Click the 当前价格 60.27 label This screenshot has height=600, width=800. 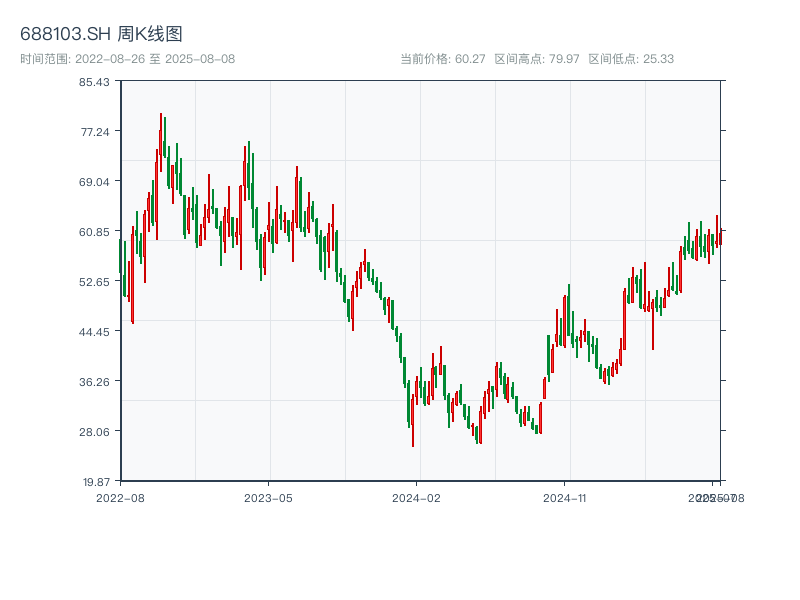pyautogui.click(x=442, y=59)
